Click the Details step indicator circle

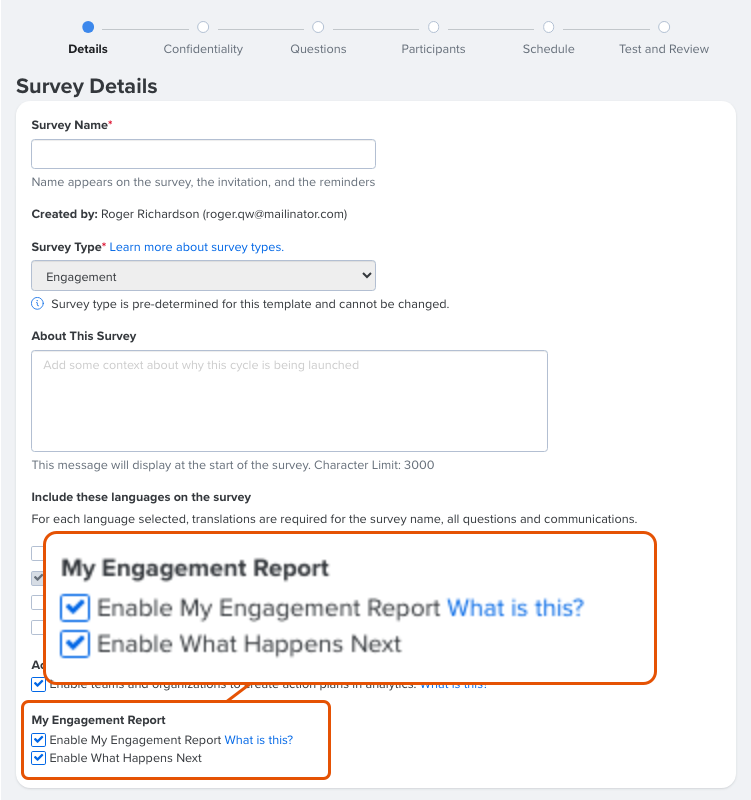(x=88, y=27)
